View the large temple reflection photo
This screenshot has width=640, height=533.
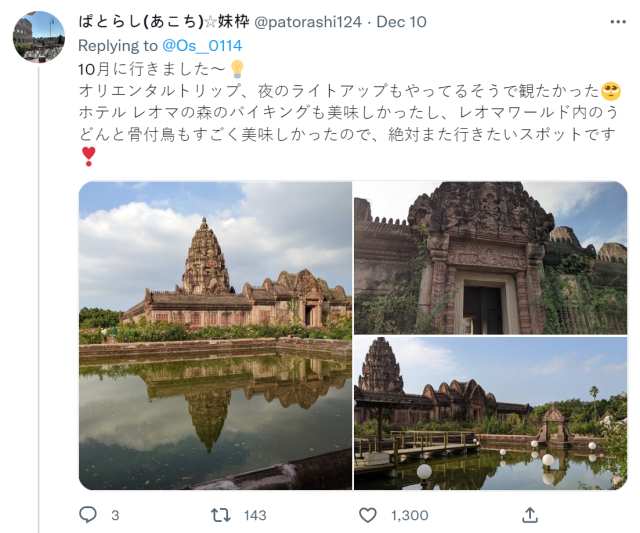215,335
